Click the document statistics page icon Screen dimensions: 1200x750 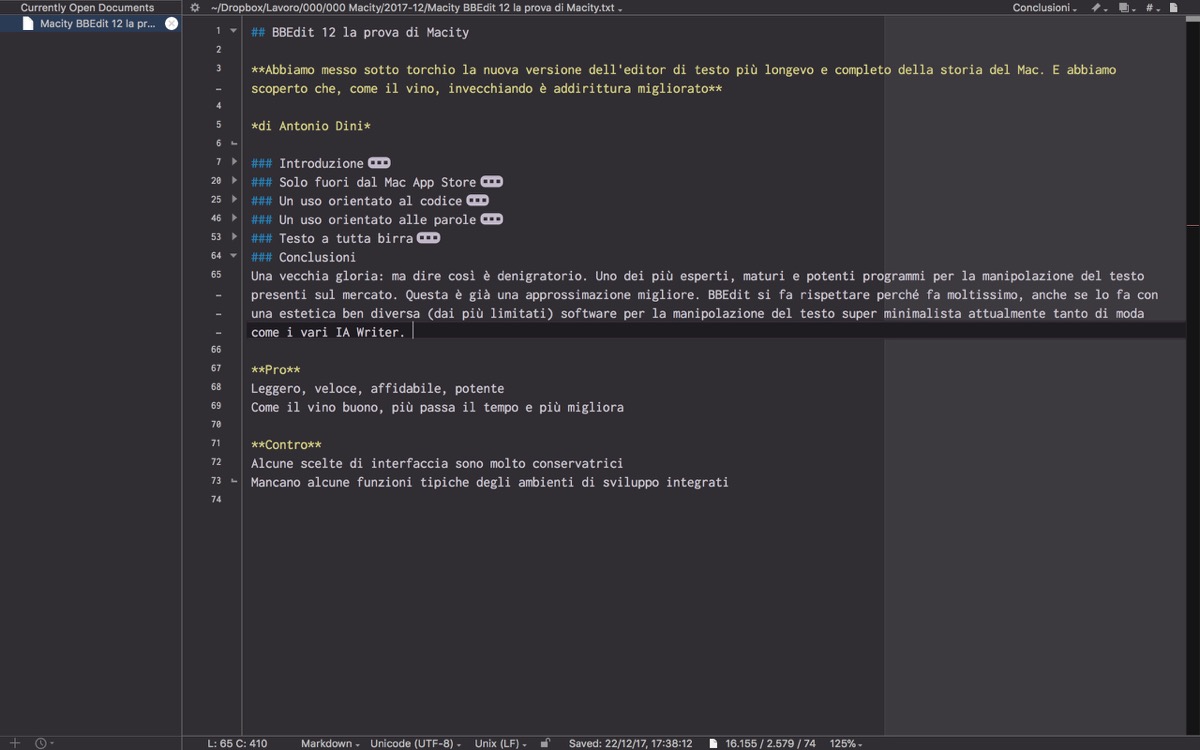[x=713, y=743]
